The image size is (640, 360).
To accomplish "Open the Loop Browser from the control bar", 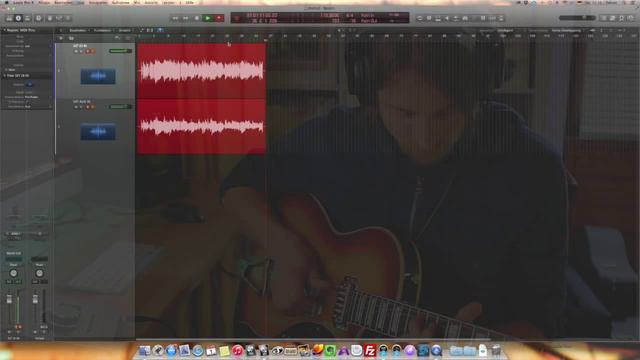I will tap(622, 18).
